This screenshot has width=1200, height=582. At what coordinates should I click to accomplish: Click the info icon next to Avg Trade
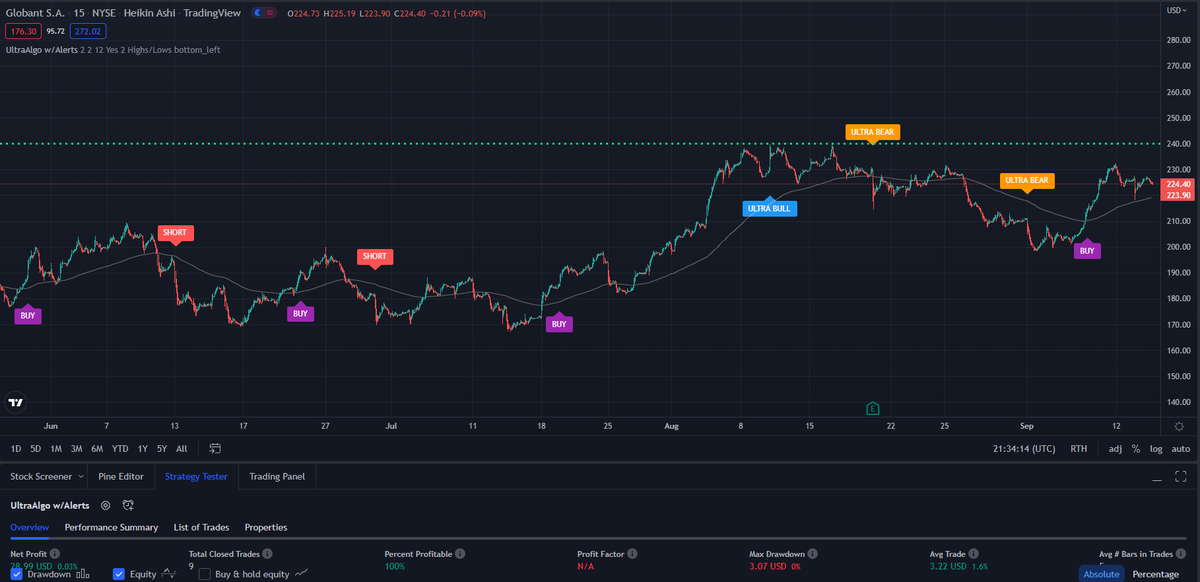pyautogui.click(x=972, y=553)
